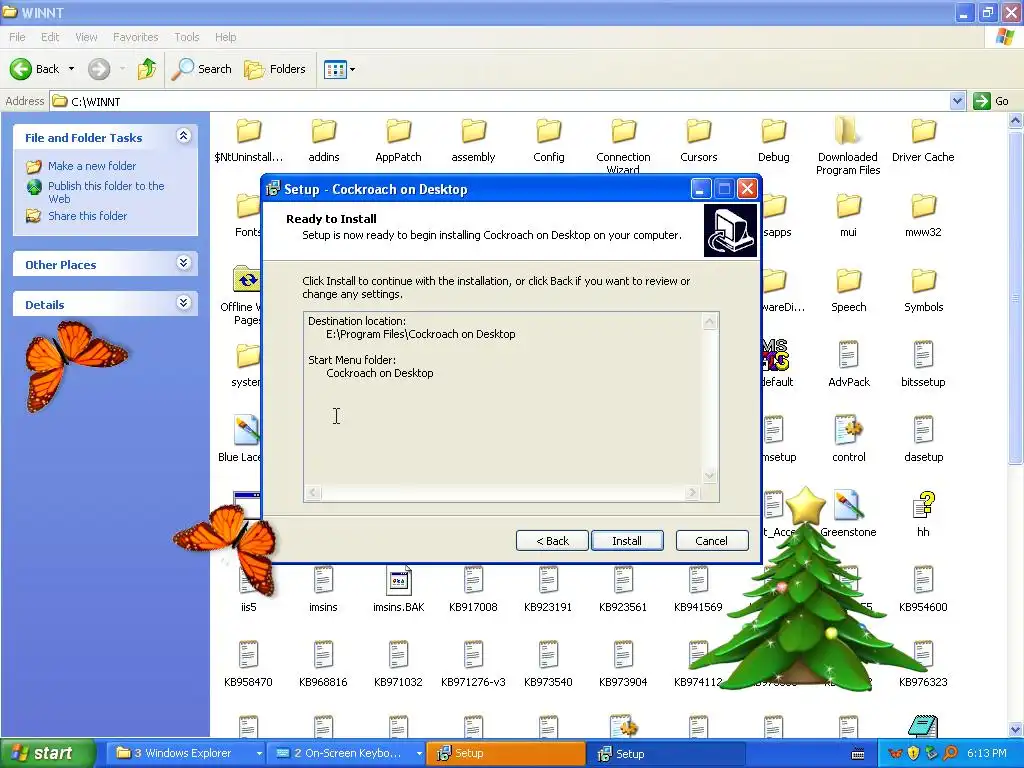Select the AppPatch folder
Screen dimensions: 1024x768
[398, 140]
